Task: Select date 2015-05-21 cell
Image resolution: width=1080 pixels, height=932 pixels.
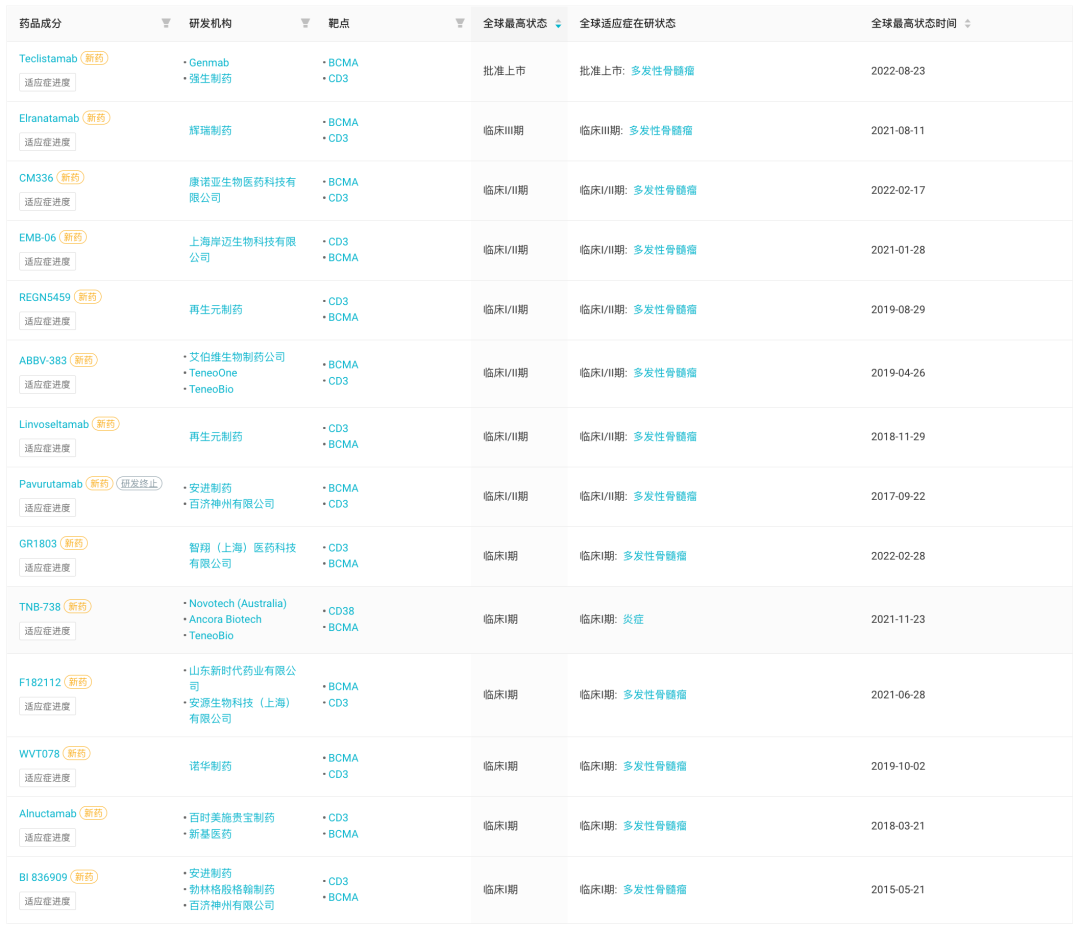Action: pyautogui.click(x=897, y=889)
